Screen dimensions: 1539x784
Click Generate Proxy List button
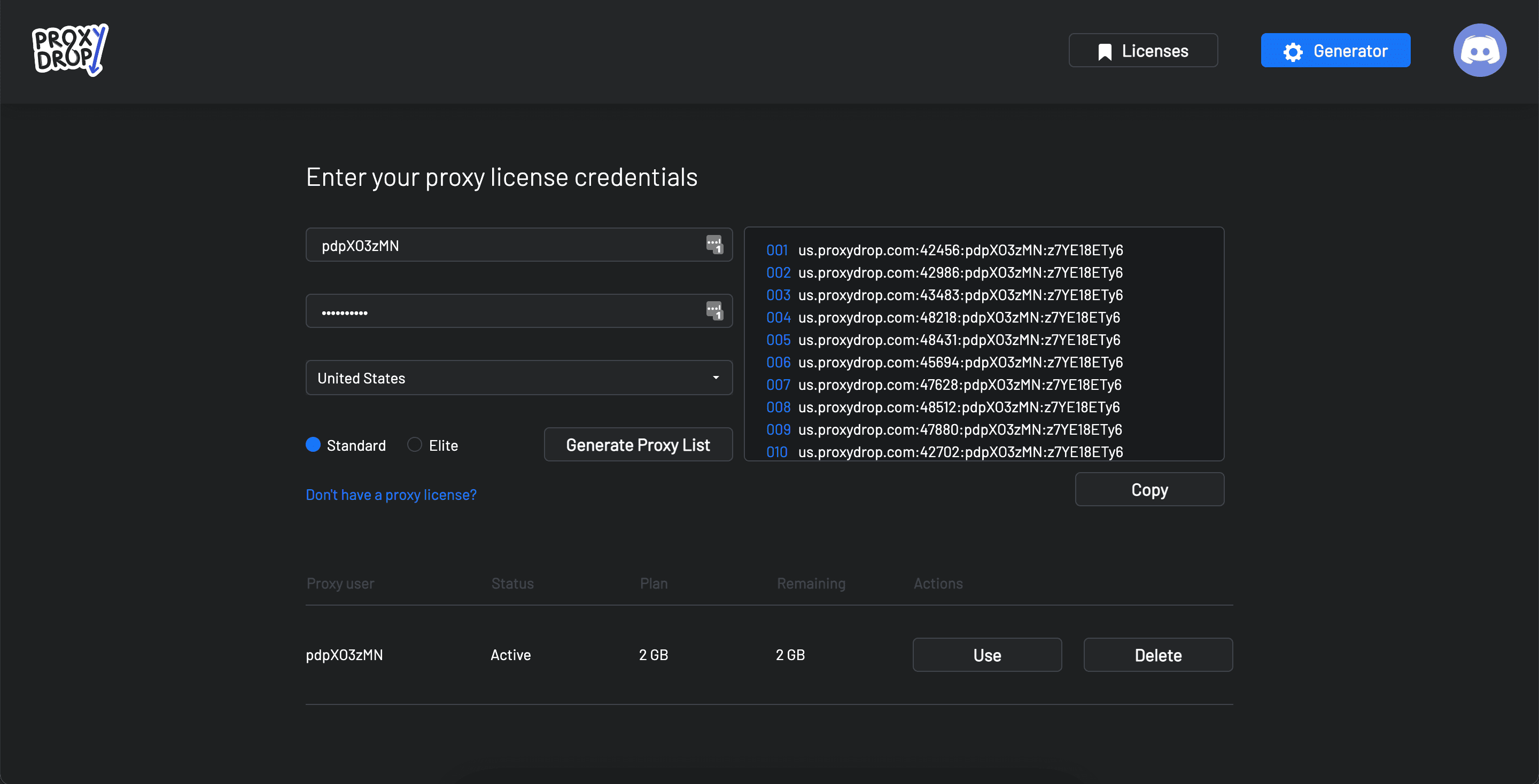point(638,444)
